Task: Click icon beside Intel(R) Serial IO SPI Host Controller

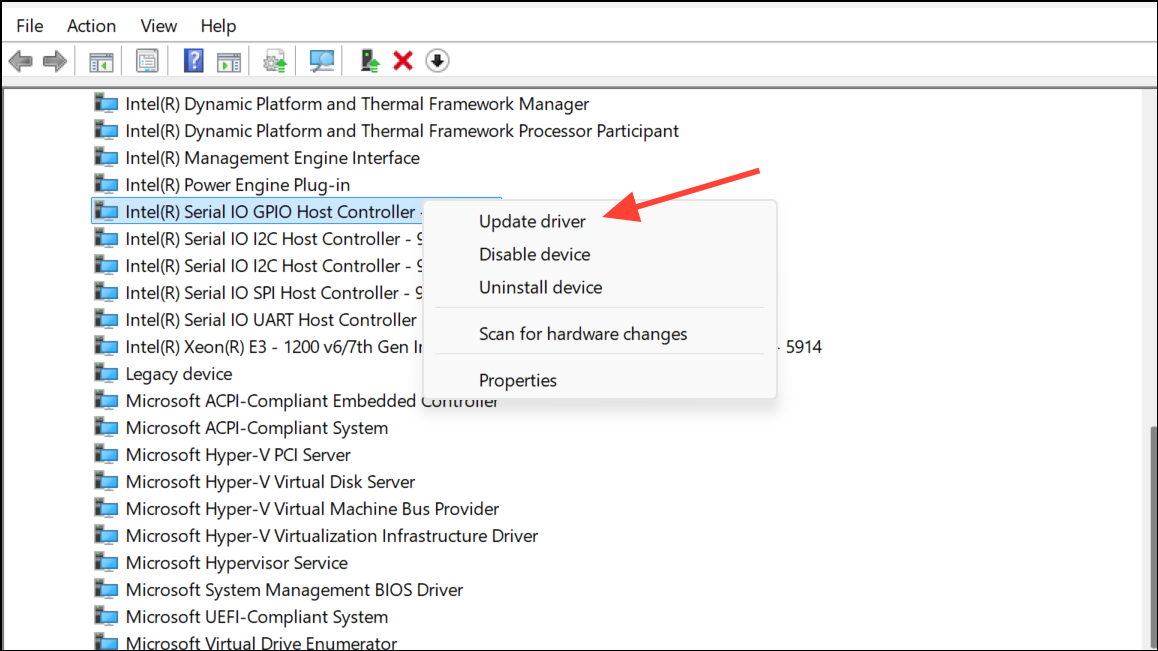Action: coord(106,293)
